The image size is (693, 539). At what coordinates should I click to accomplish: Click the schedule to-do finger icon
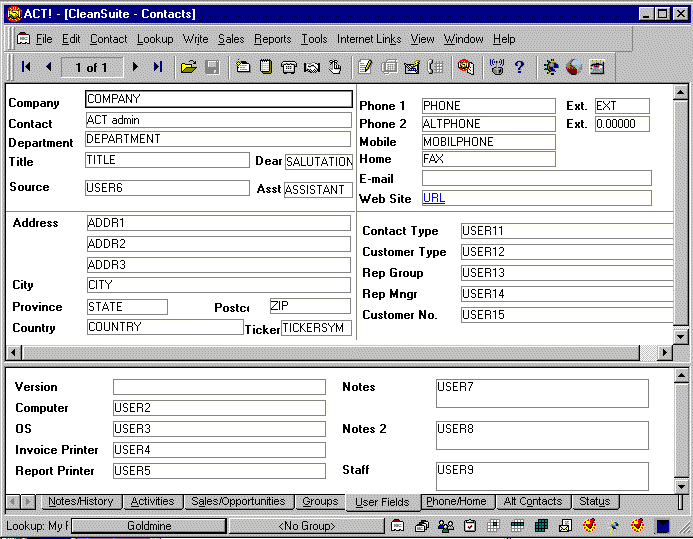point(335,67)
